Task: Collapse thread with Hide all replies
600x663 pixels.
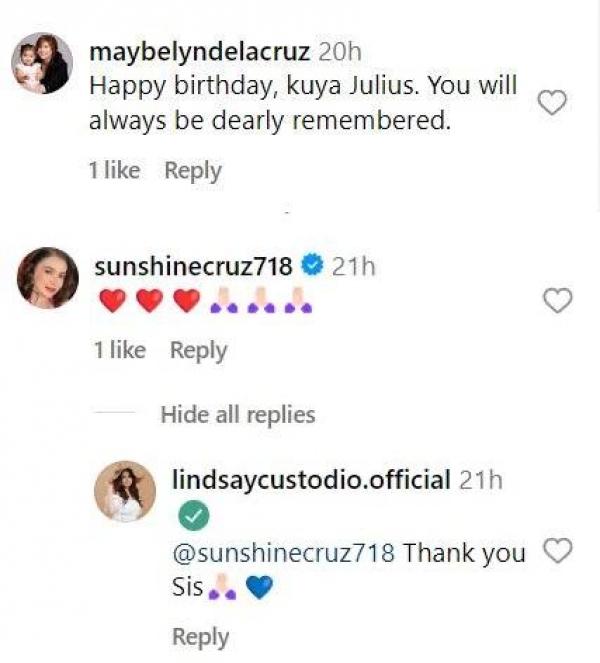Action: click(x=237, y=414)
